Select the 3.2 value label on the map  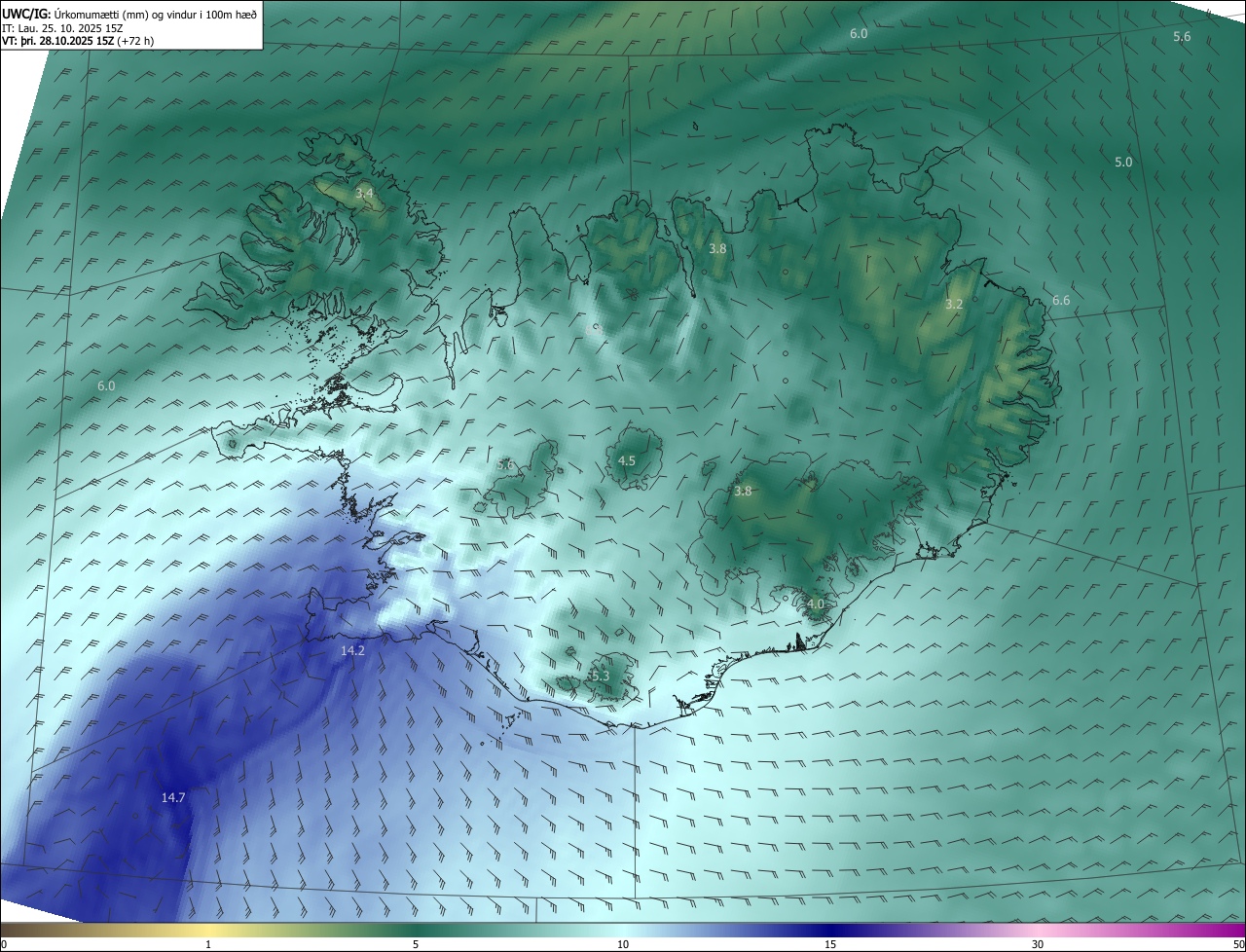pos(954,304)
